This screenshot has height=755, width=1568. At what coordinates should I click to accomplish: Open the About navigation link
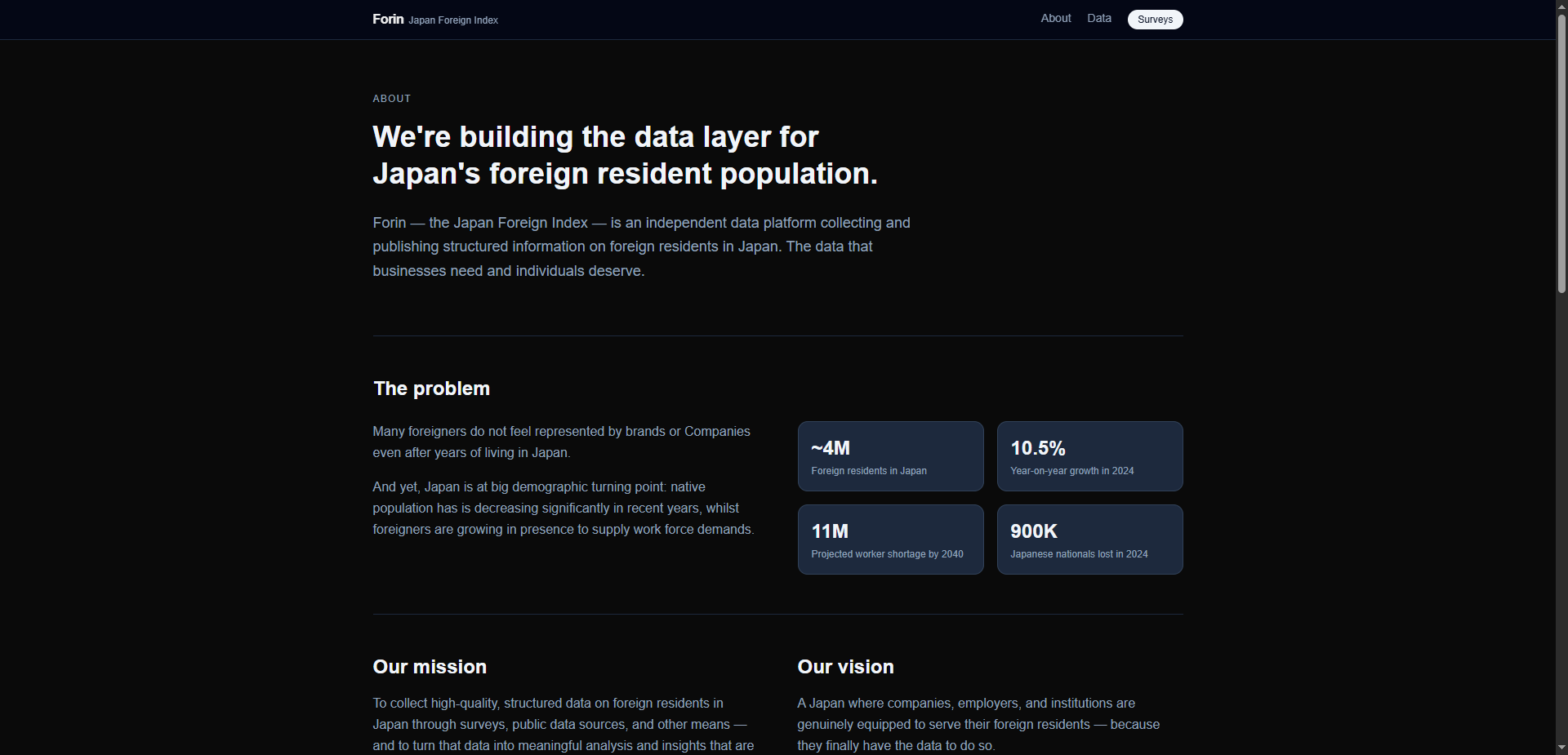(1055, 18)
